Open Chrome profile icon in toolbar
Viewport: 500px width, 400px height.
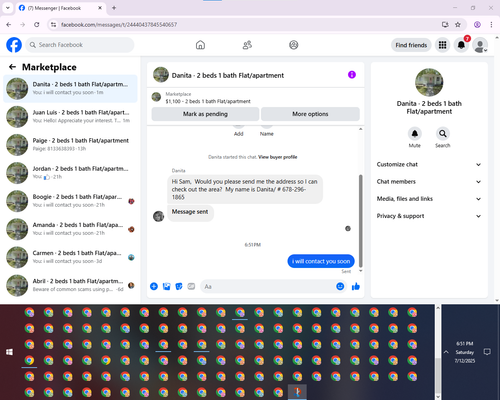(477, 25)
